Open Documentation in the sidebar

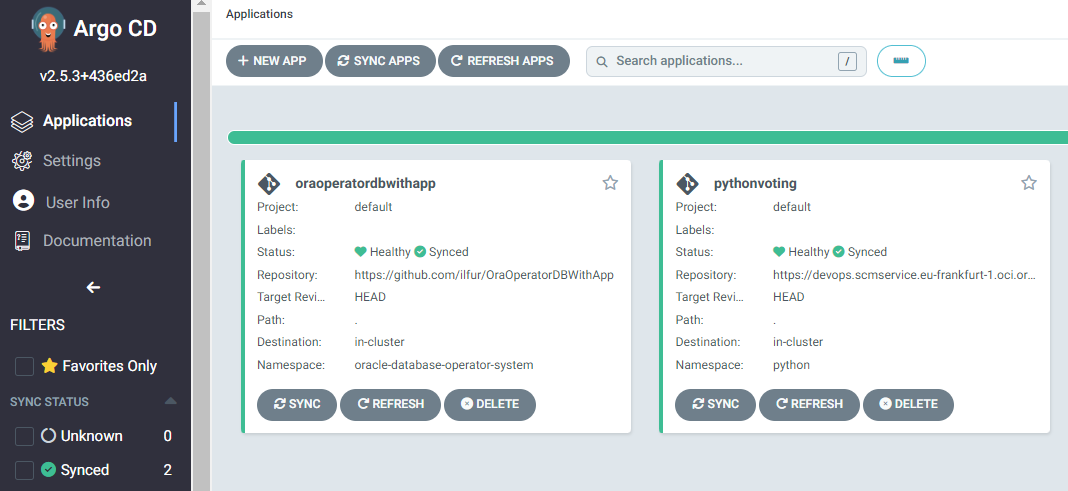click(x=97, y=240)
